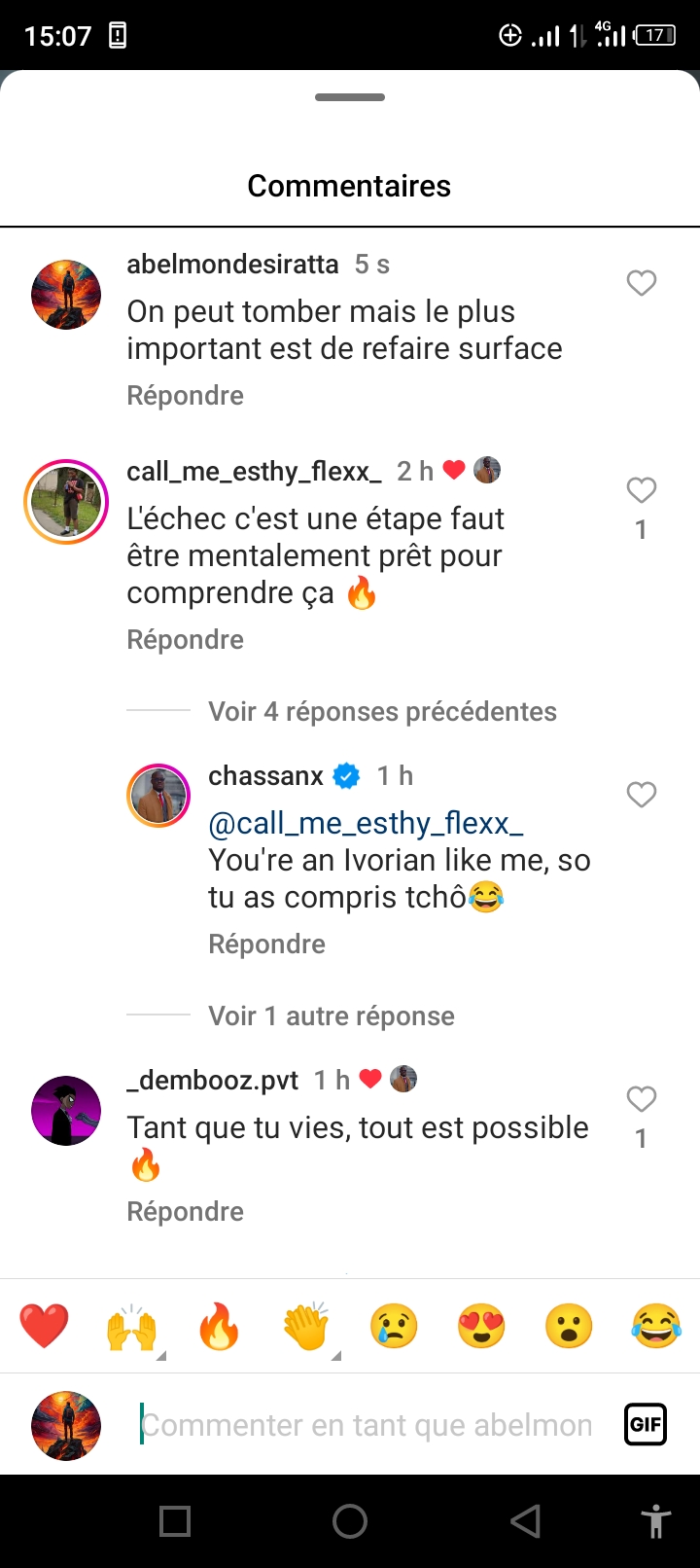The height and width of the screenshot is (1568, 700).
Task: Open the @call_me_esthy_flexx_ mention link
Action: point(366,824)
